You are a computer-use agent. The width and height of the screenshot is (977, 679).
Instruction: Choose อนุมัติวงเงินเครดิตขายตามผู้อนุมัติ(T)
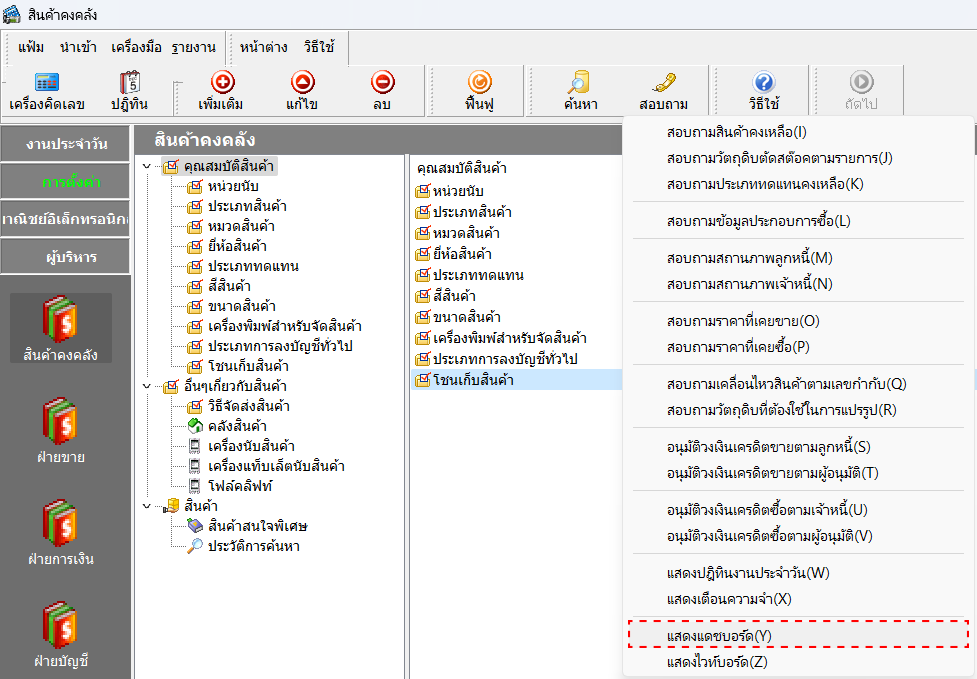[798, 473]
